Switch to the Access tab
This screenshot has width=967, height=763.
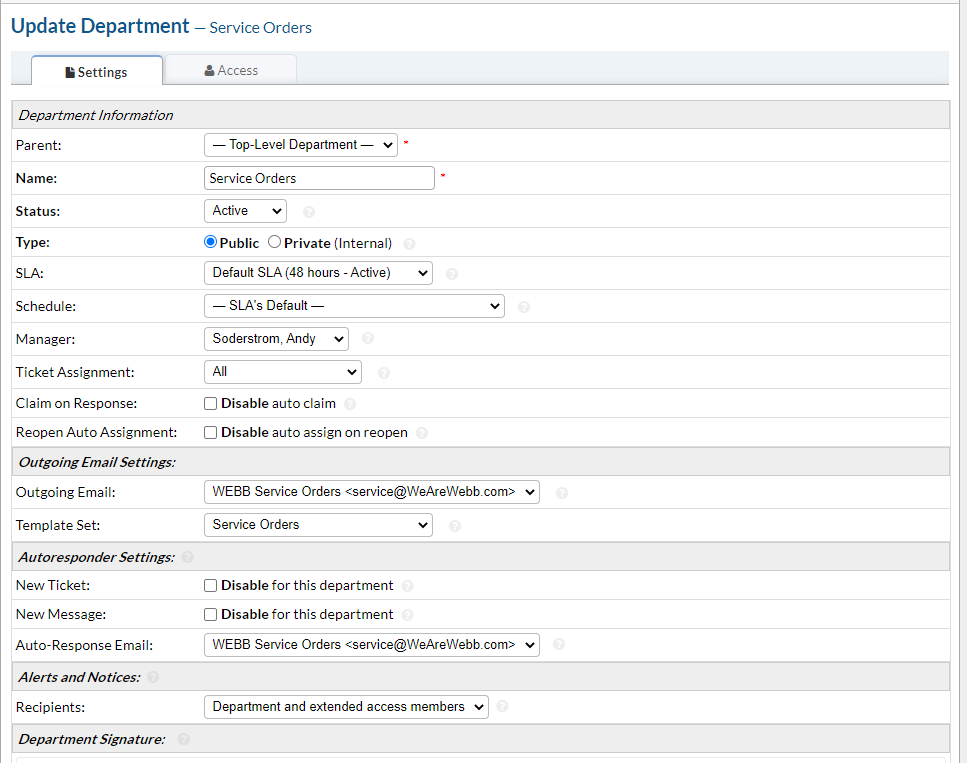coord(231,71)
